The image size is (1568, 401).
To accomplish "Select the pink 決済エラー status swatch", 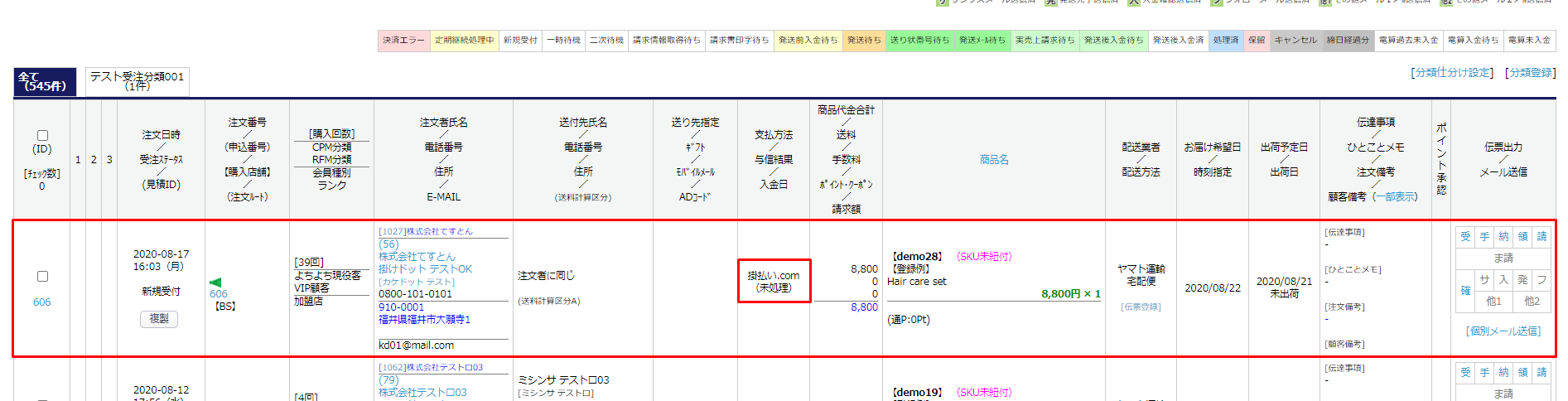I will point(403,41).
